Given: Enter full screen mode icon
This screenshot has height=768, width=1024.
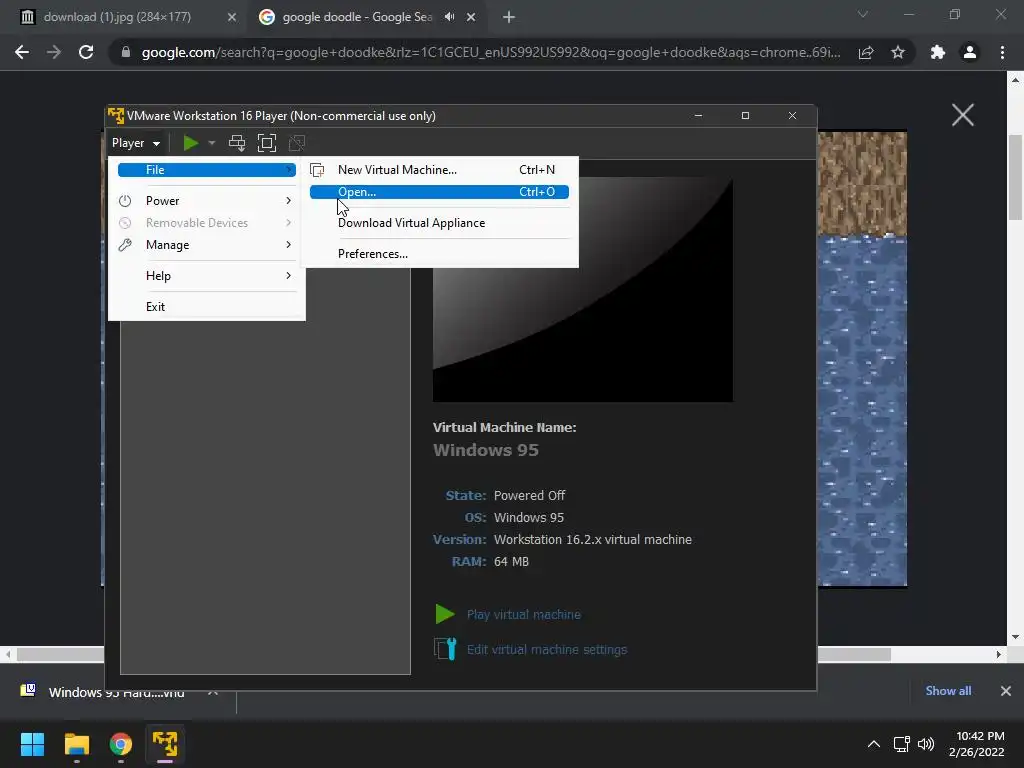Looking at the screenshot, I should pos(266,143).
